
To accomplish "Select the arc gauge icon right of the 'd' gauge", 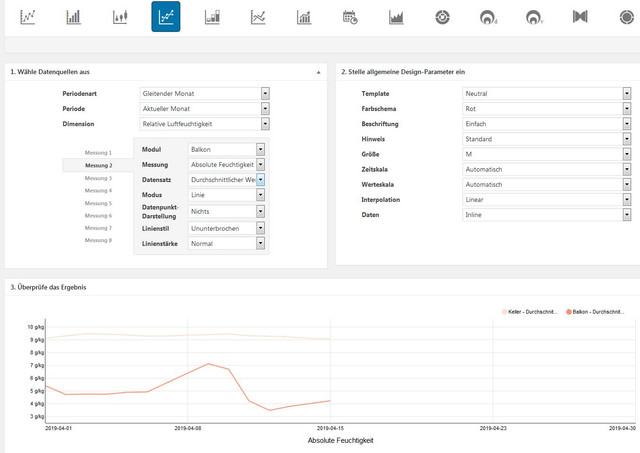I will [x=534, y=17].
